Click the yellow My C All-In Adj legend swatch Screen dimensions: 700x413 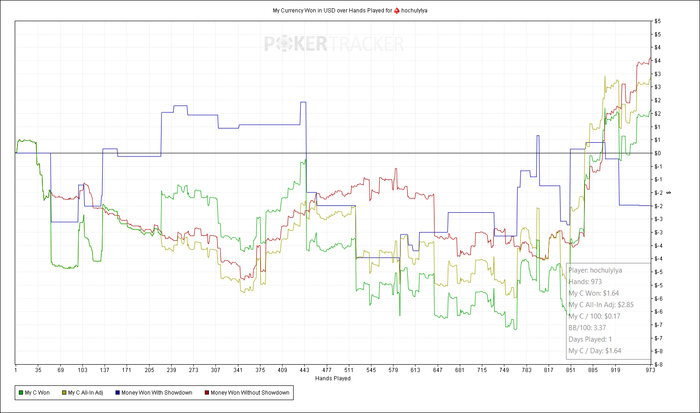tap(64, 393)
